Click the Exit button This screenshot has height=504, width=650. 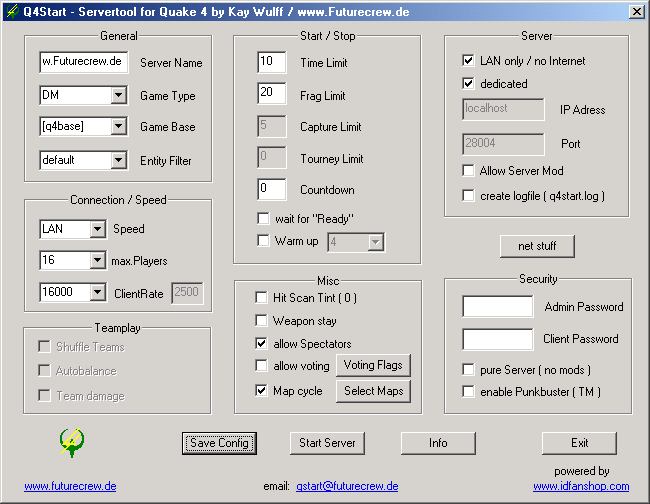[x=579, y=443]
